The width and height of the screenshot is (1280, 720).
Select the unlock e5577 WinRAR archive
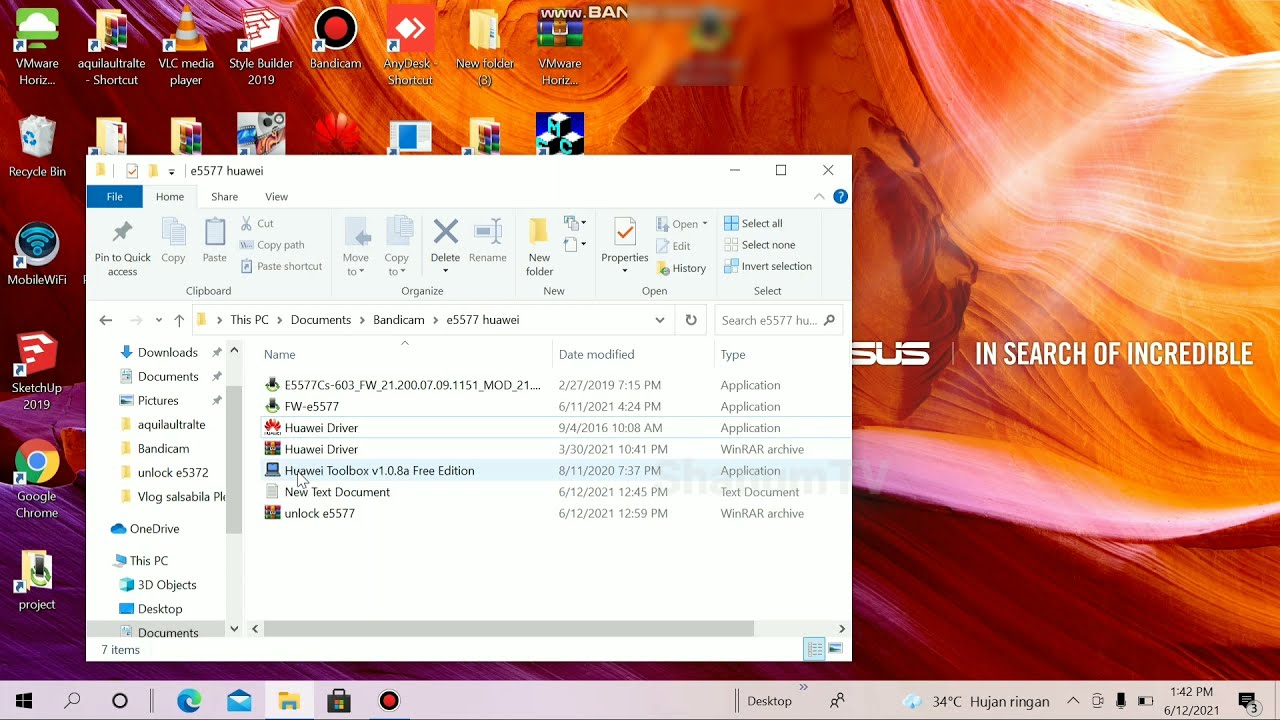(x=319, y=514)
